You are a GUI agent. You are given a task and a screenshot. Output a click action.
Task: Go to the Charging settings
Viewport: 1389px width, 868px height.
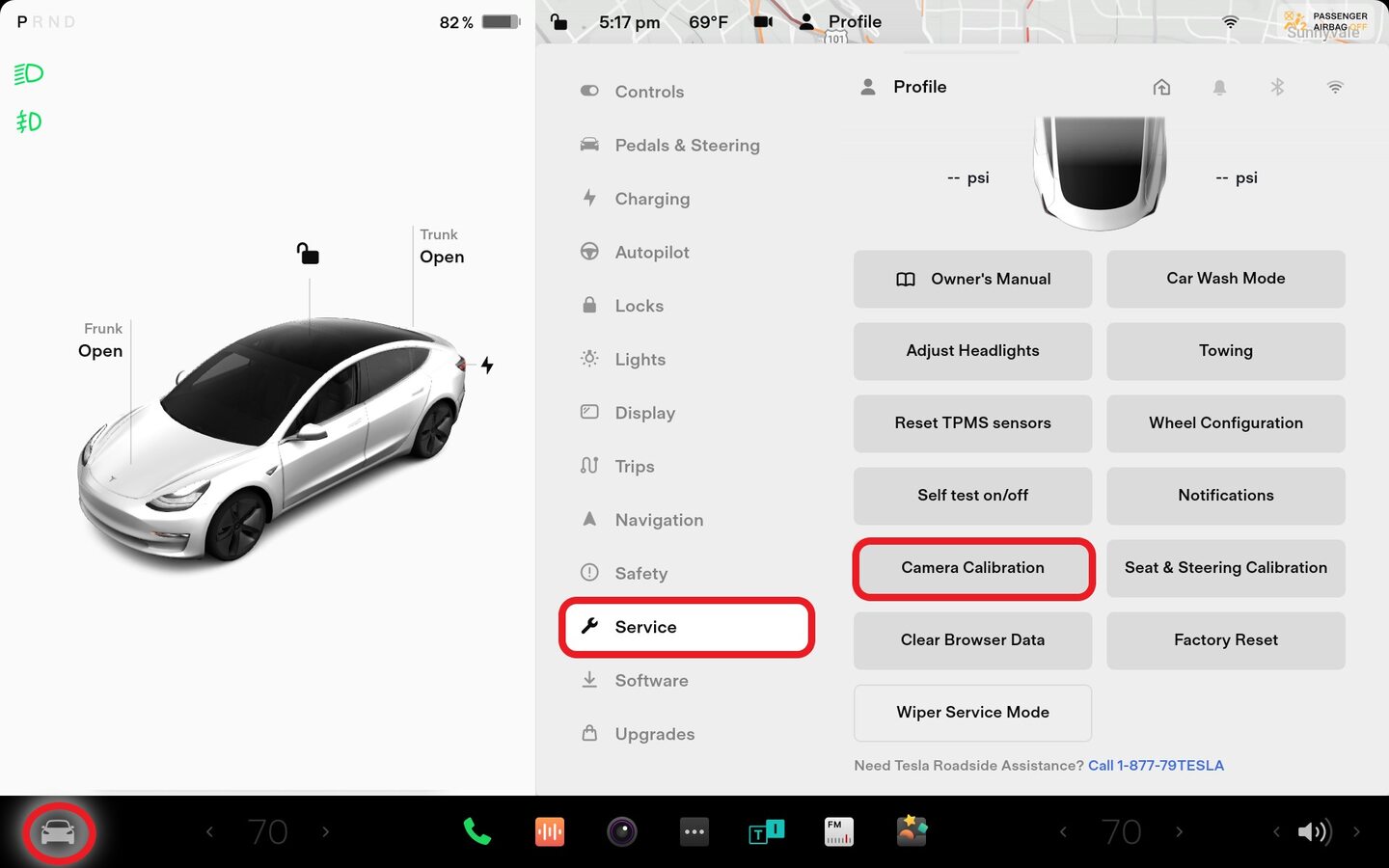point(687,199)
